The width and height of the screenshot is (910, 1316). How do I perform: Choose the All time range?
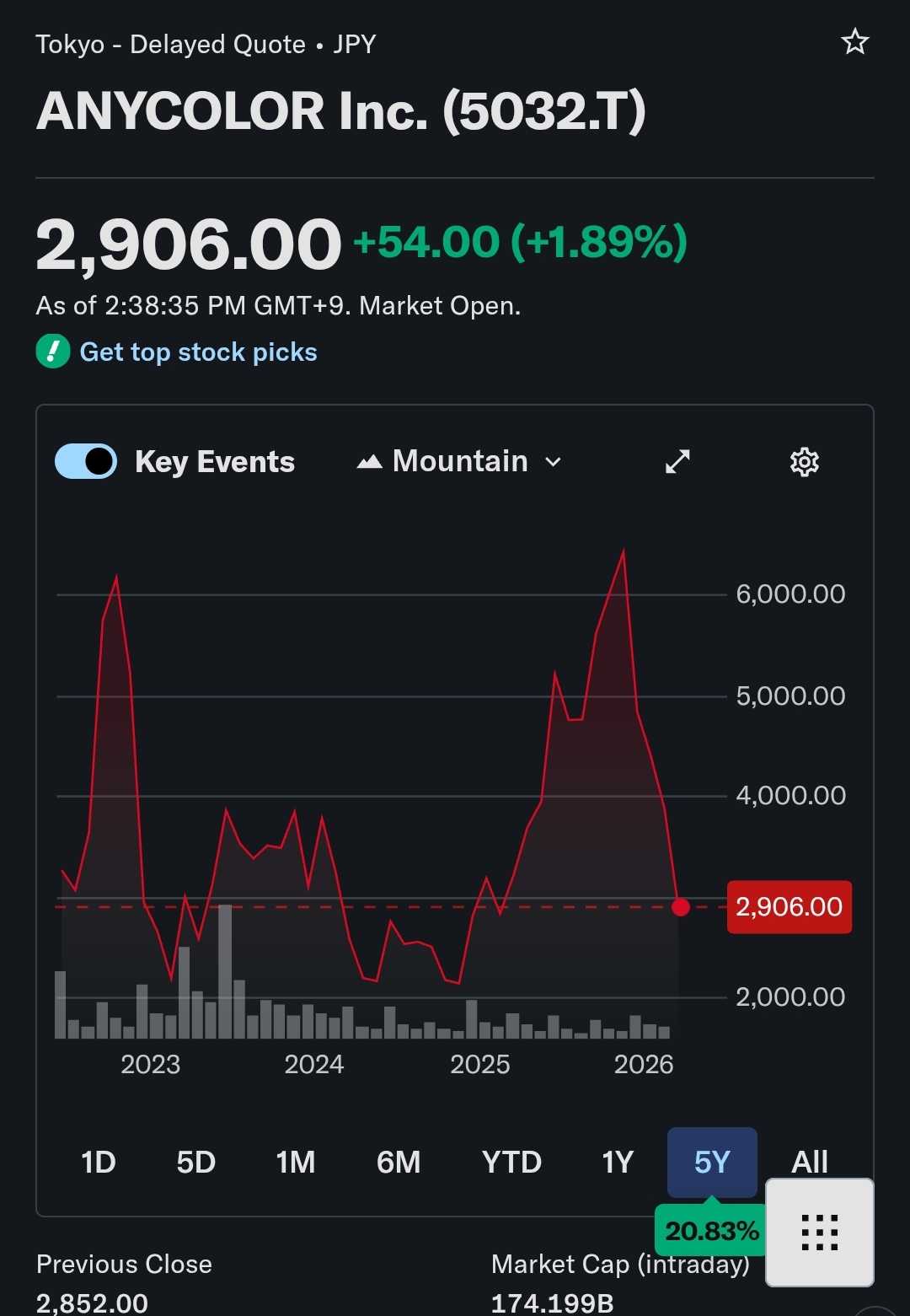tap(810, 1162)
